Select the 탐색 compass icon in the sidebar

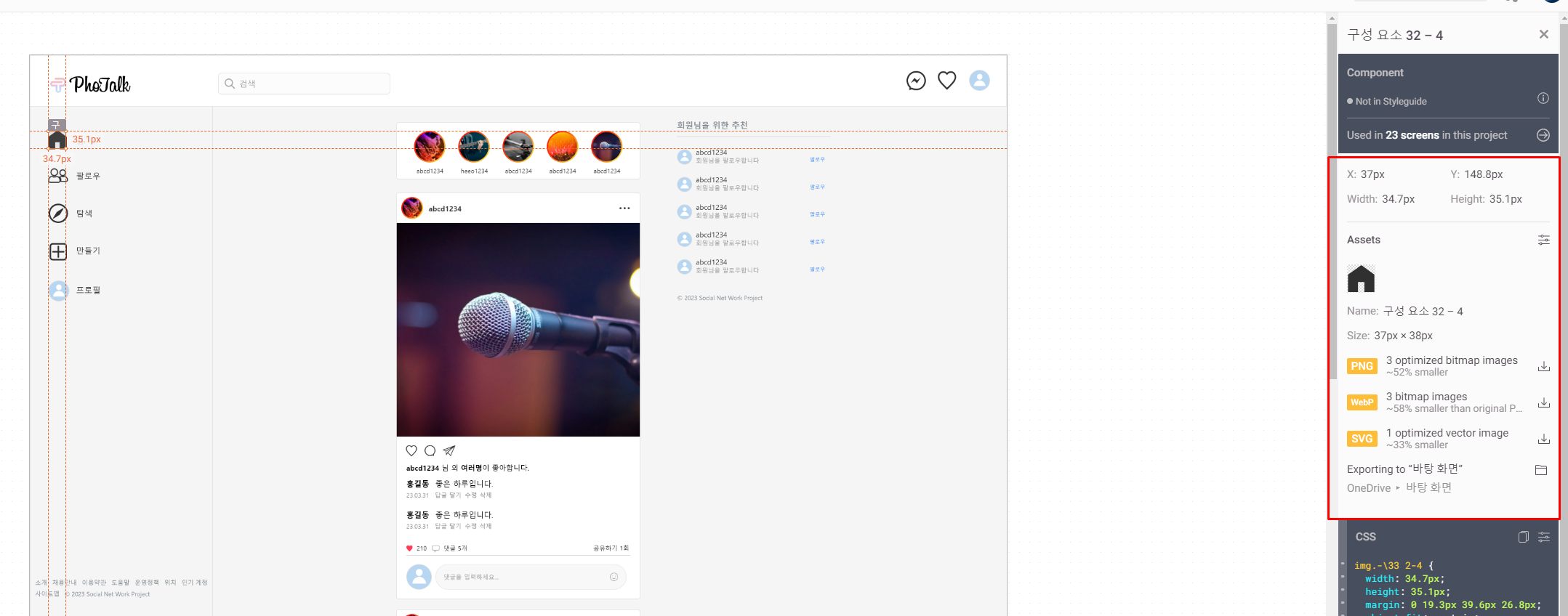pos(58,213)
